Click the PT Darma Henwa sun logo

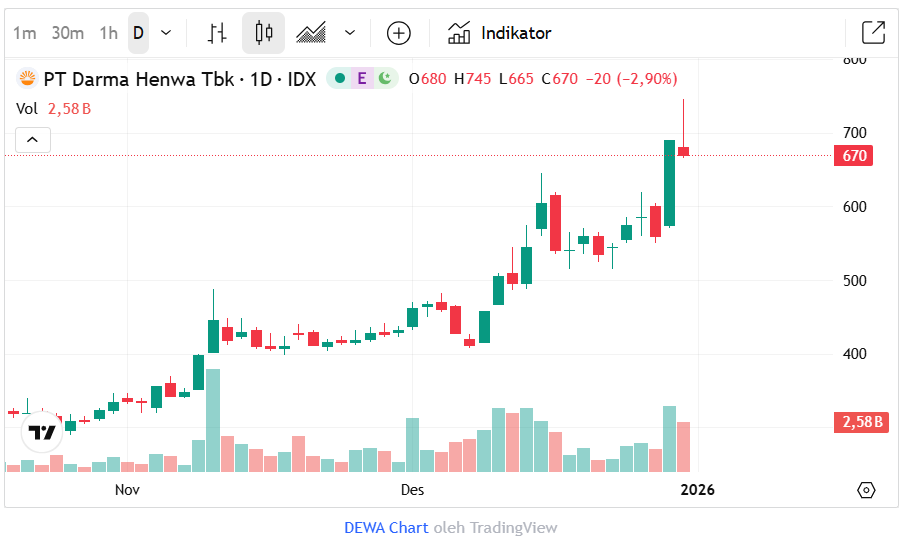[28, 79]
